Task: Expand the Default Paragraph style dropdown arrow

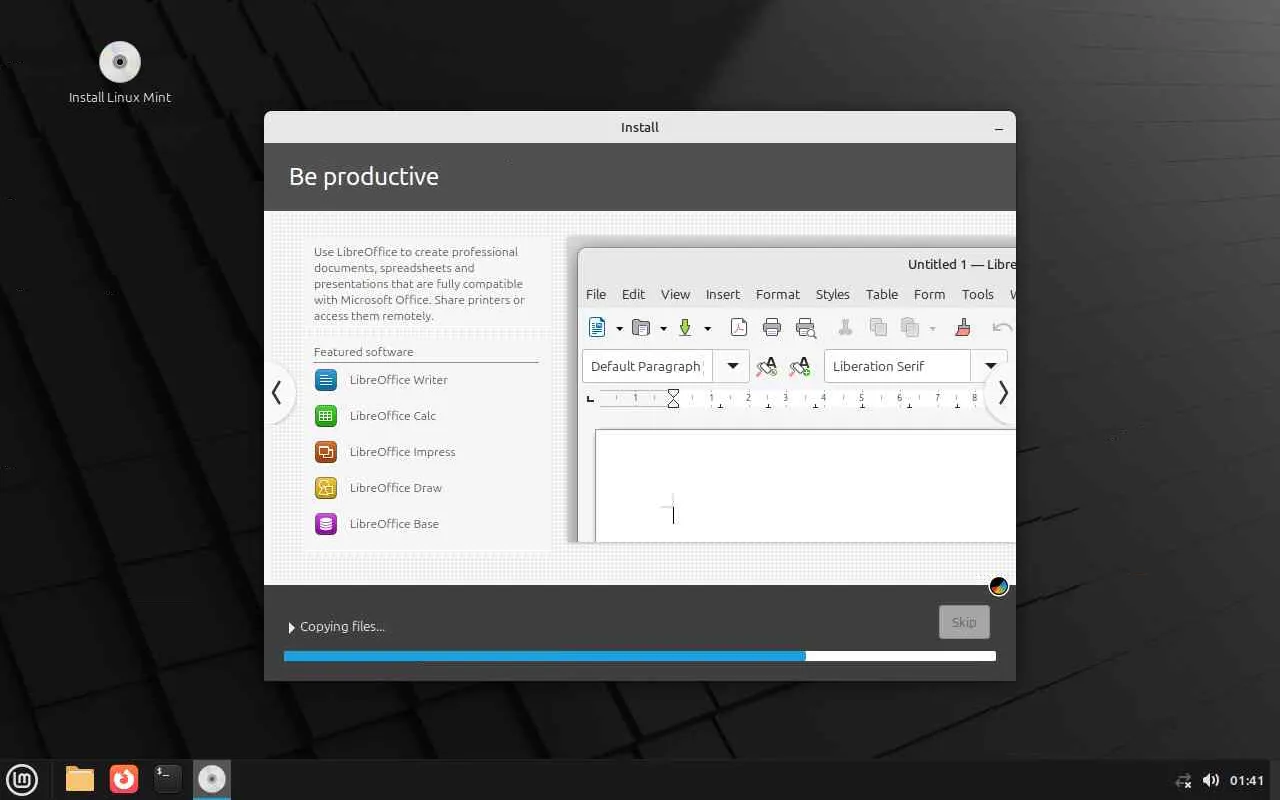Action: point(732,366)
